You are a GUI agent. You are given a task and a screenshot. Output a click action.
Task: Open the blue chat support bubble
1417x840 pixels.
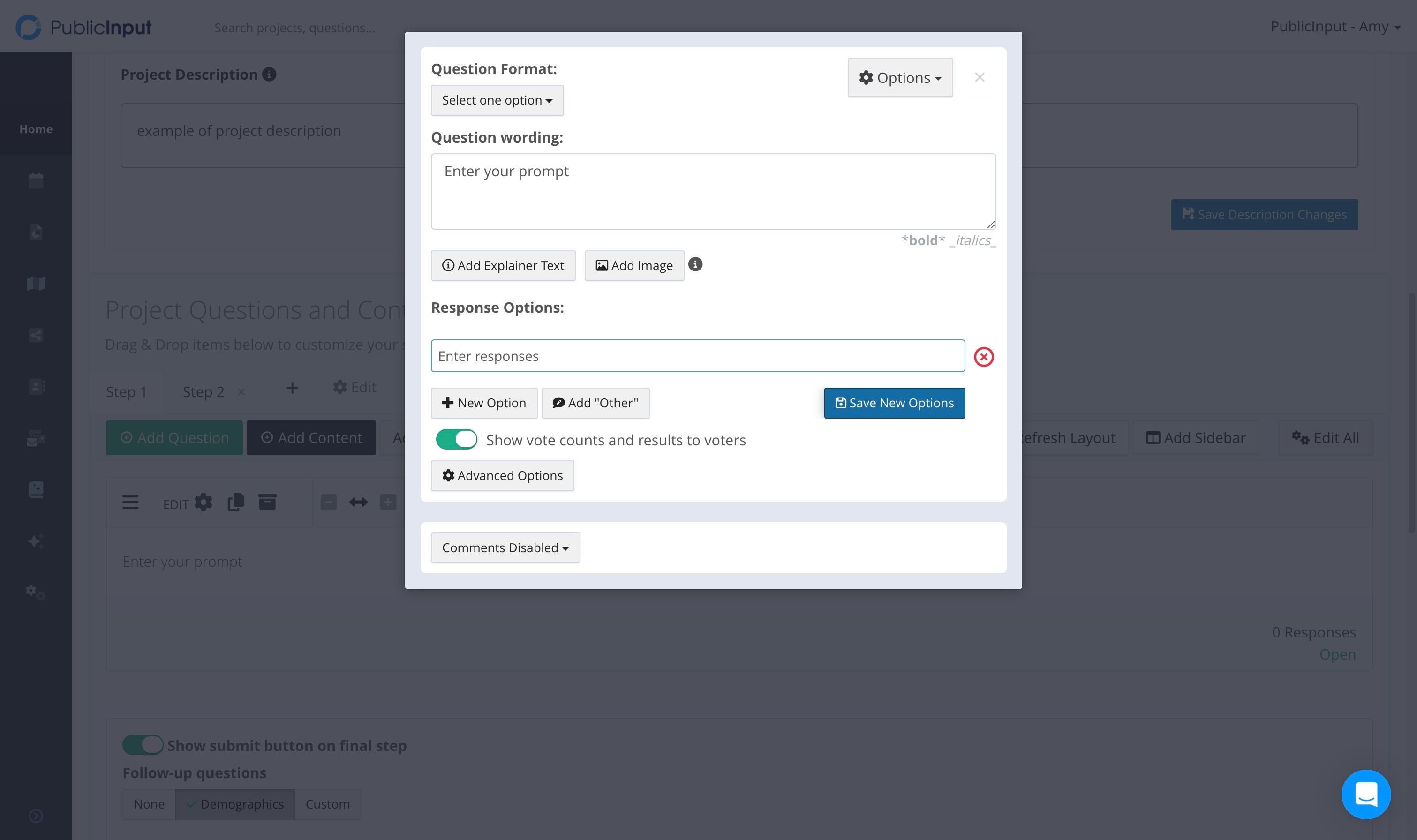1365,794
